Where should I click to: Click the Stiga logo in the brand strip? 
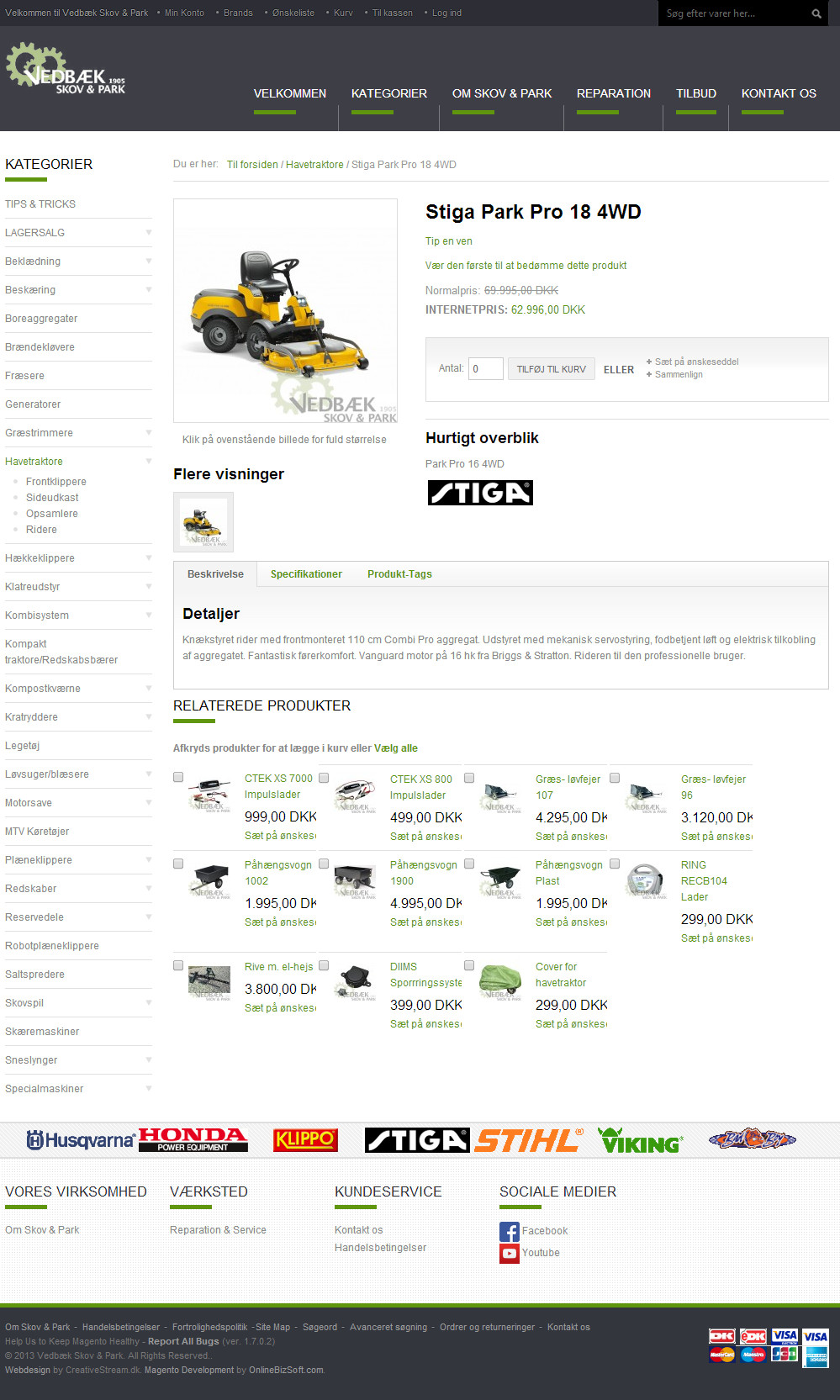coord(417,1139)
